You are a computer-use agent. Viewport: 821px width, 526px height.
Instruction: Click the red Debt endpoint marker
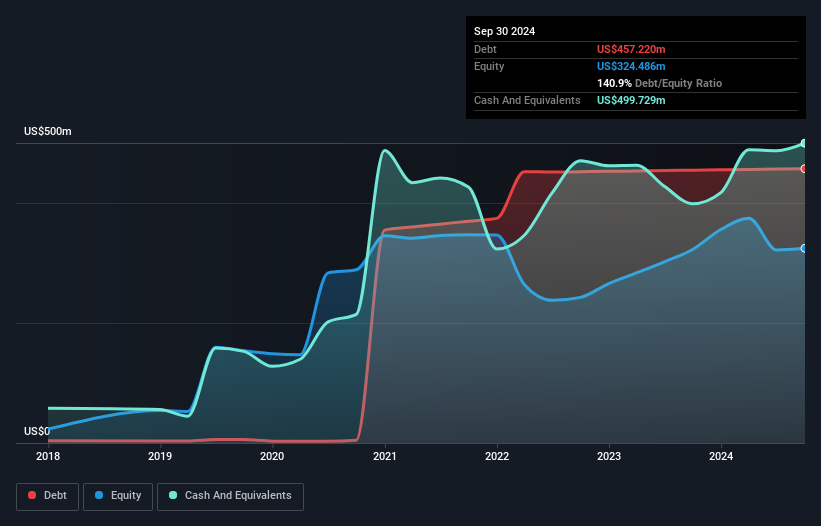(804, 169)
